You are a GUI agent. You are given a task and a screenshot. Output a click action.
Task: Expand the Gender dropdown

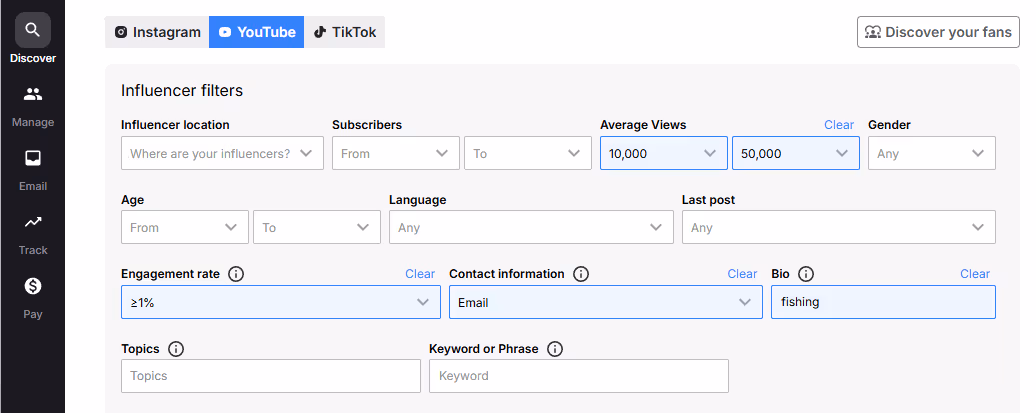(931, 153)
